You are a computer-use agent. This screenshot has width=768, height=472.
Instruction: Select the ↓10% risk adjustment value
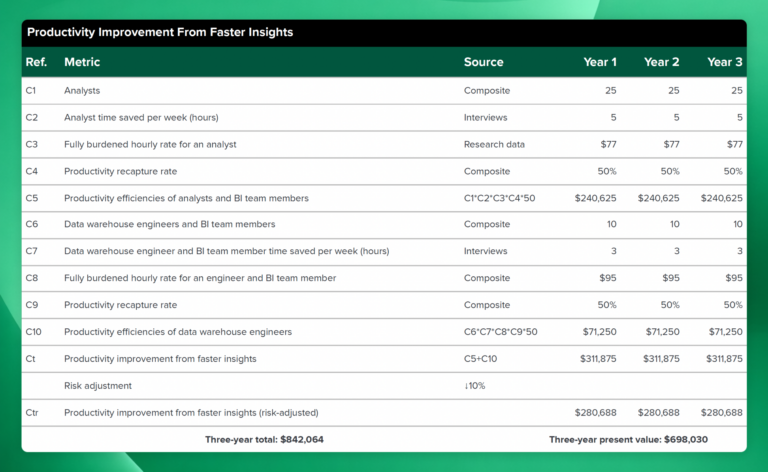click(475, 386)
